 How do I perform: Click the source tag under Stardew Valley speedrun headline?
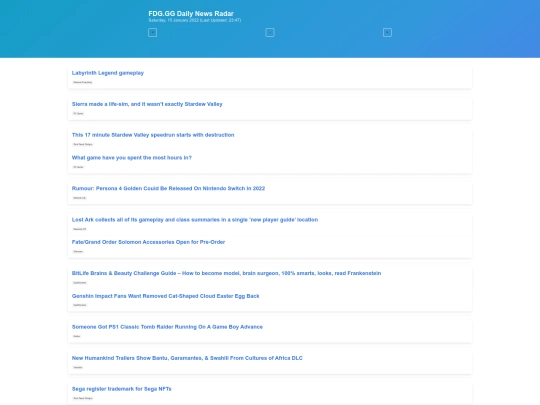point(83,144)
